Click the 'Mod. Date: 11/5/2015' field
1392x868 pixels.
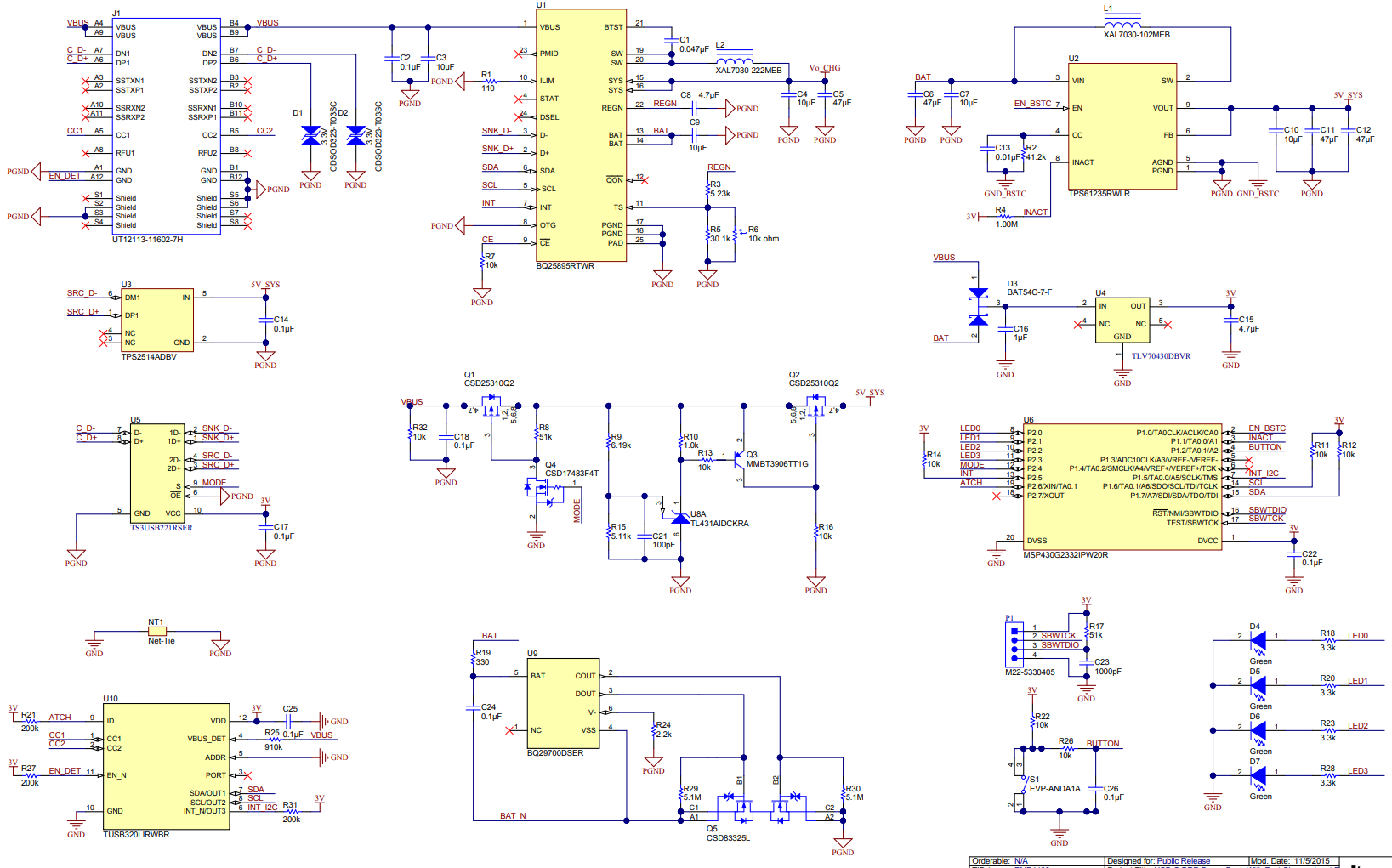pyautogui.click(x=1290, y=861)
